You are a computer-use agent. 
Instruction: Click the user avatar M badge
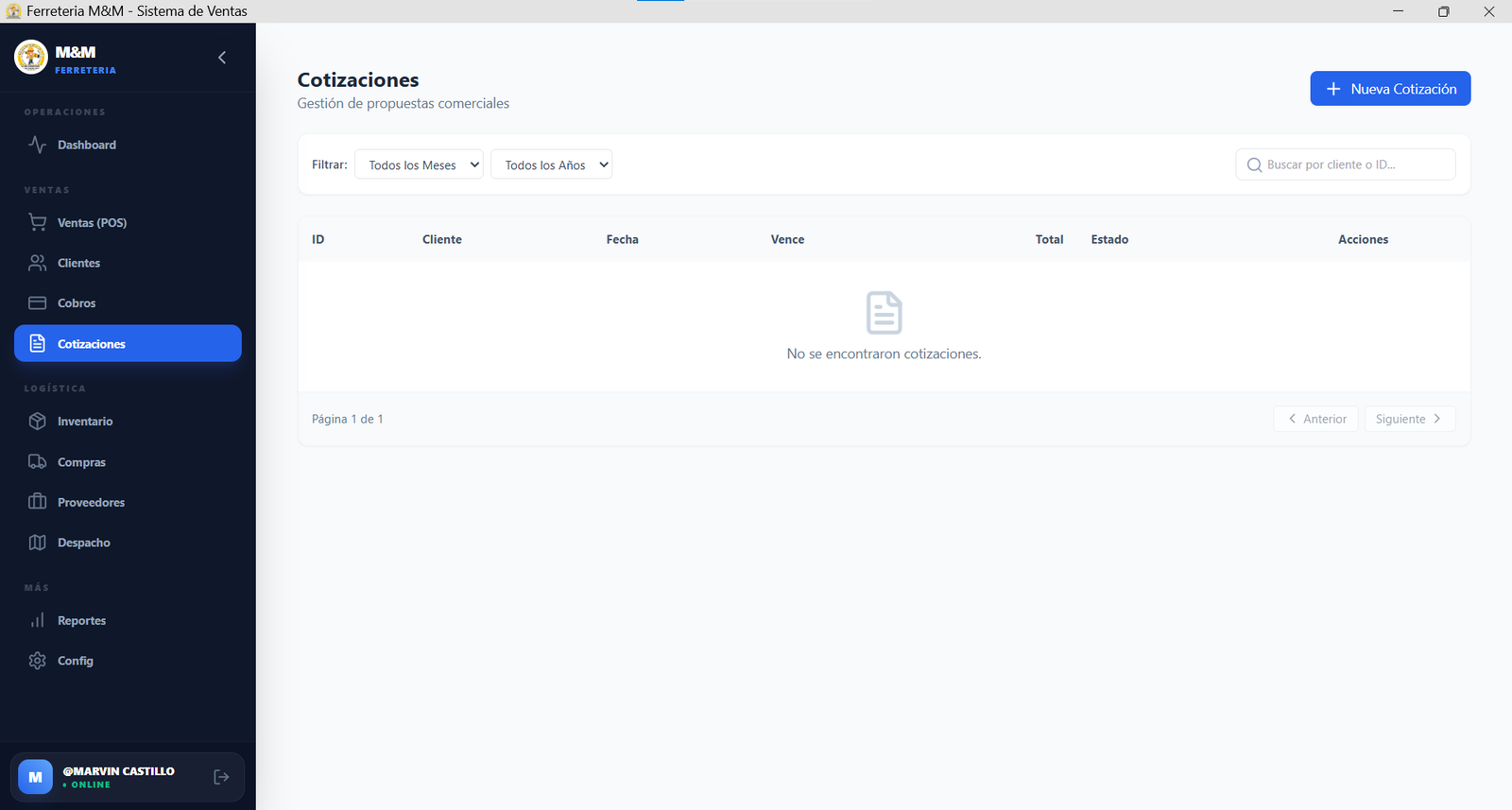(x=35, y=777)
